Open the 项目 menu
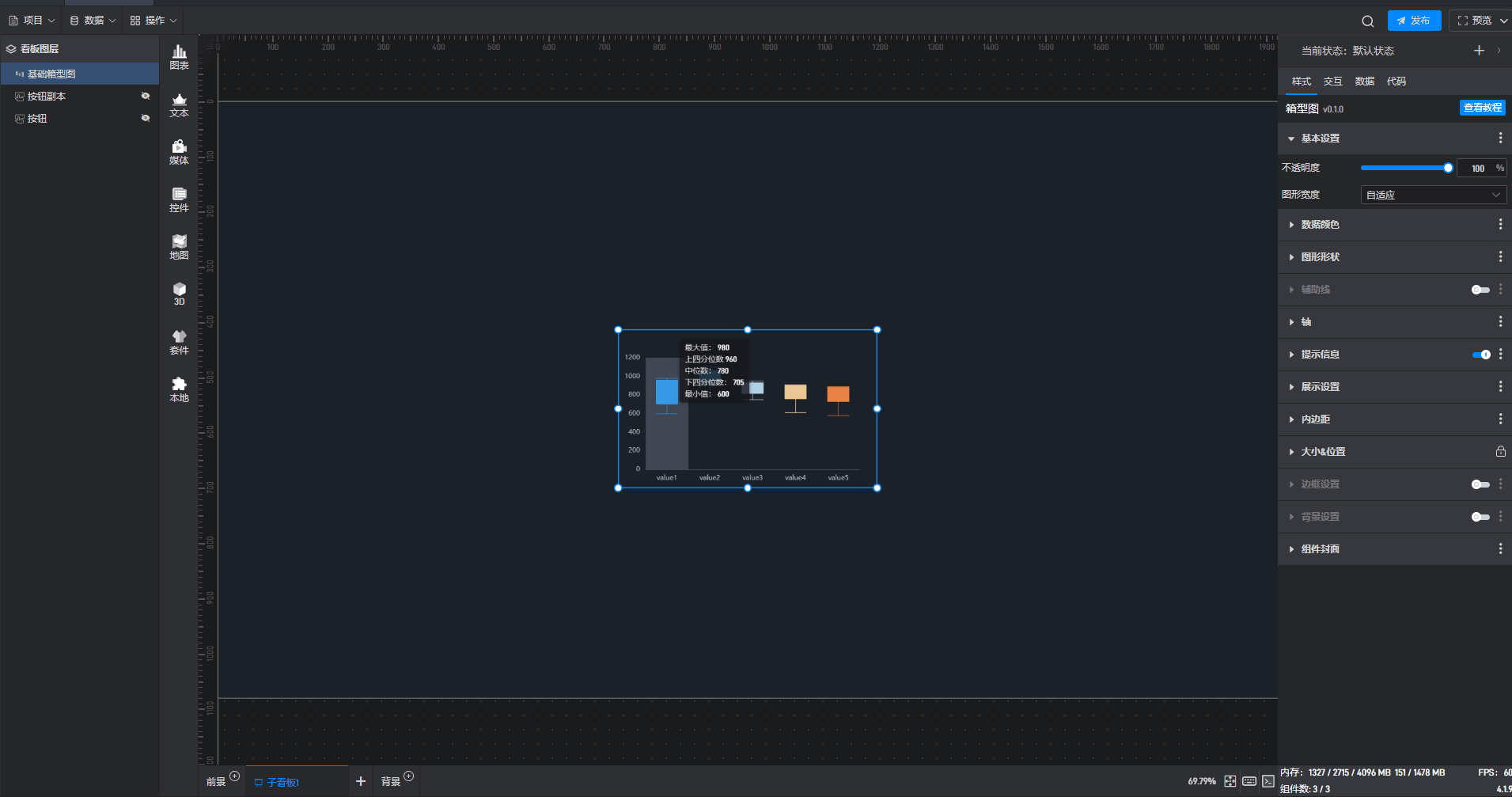 pos(32,21)
